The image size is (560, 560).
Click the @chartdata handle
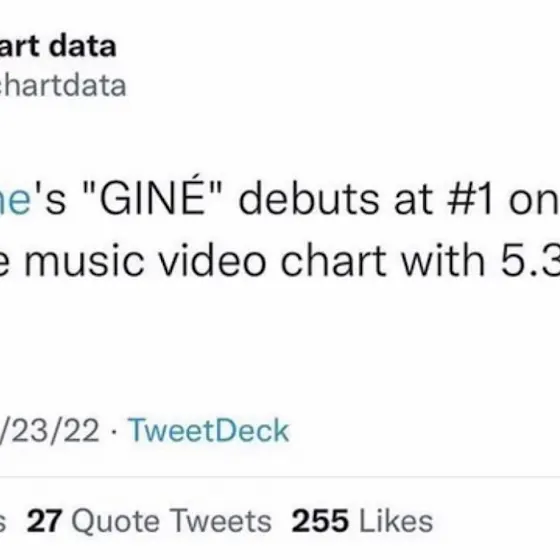tap(63, 86)
